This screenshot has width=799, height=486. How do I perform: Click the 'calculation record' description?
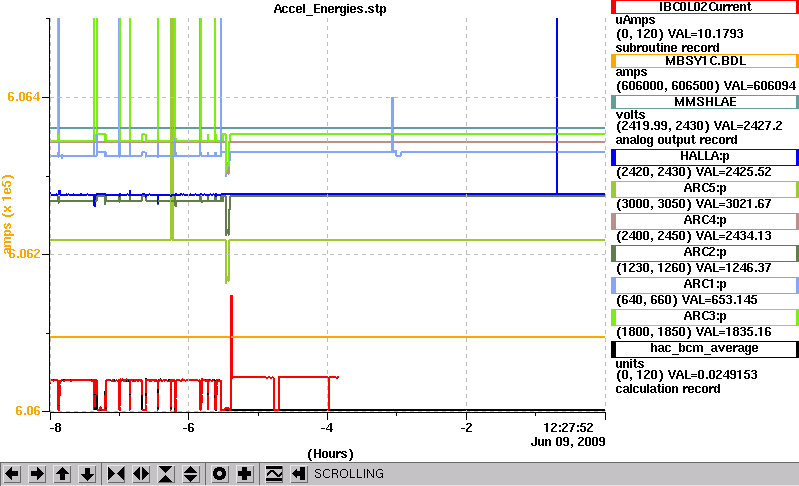coord(668,389)
